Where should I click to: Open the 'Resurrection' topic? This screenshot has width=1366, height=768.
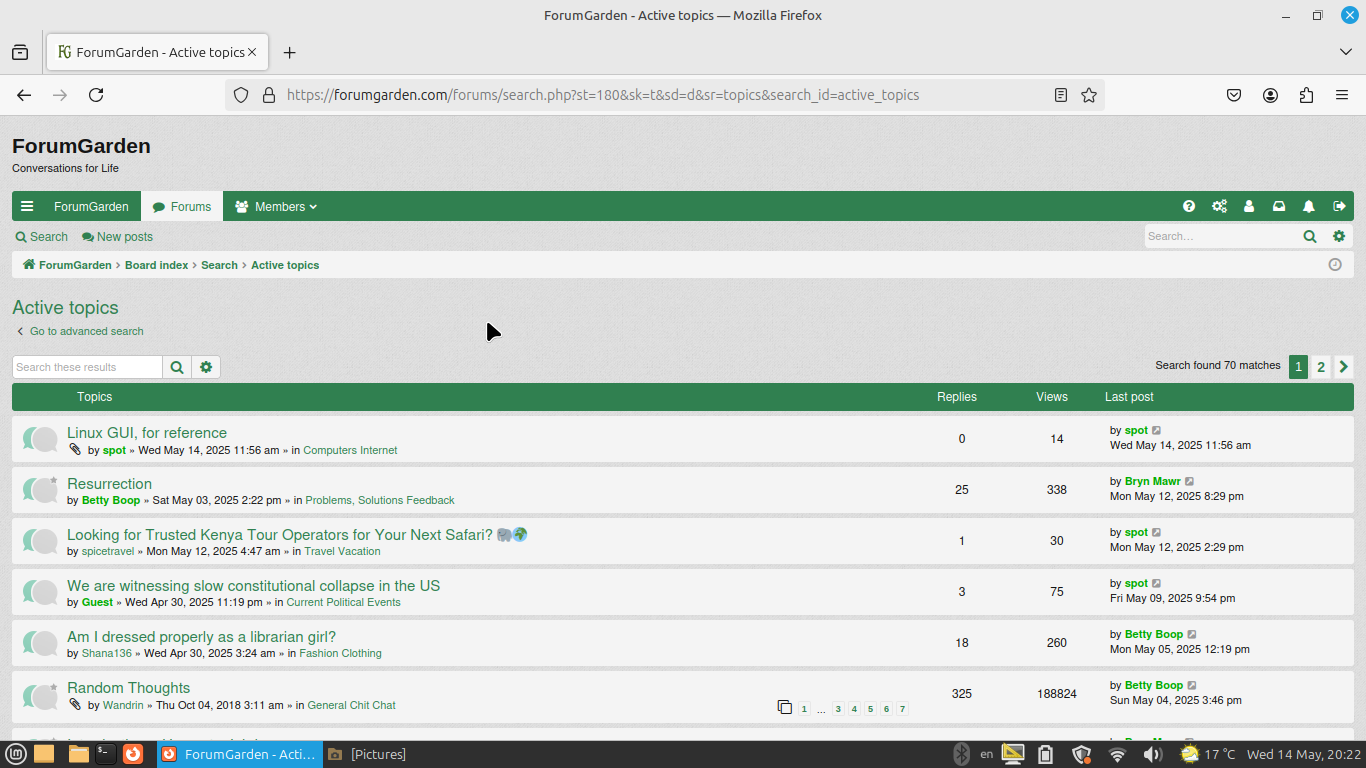tap(109, 484)
